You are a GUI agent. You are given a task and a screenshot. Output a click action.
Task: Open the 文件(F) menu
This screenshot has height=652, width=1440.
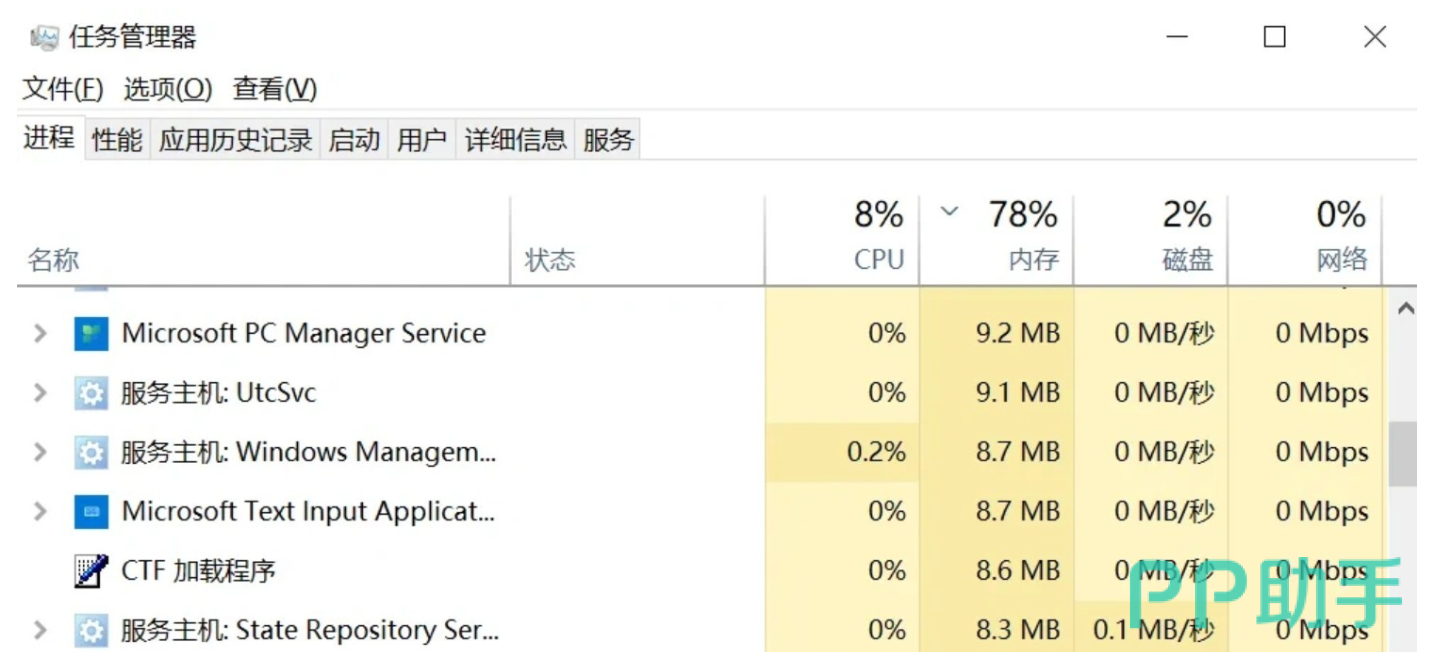(x=63, y=89)
